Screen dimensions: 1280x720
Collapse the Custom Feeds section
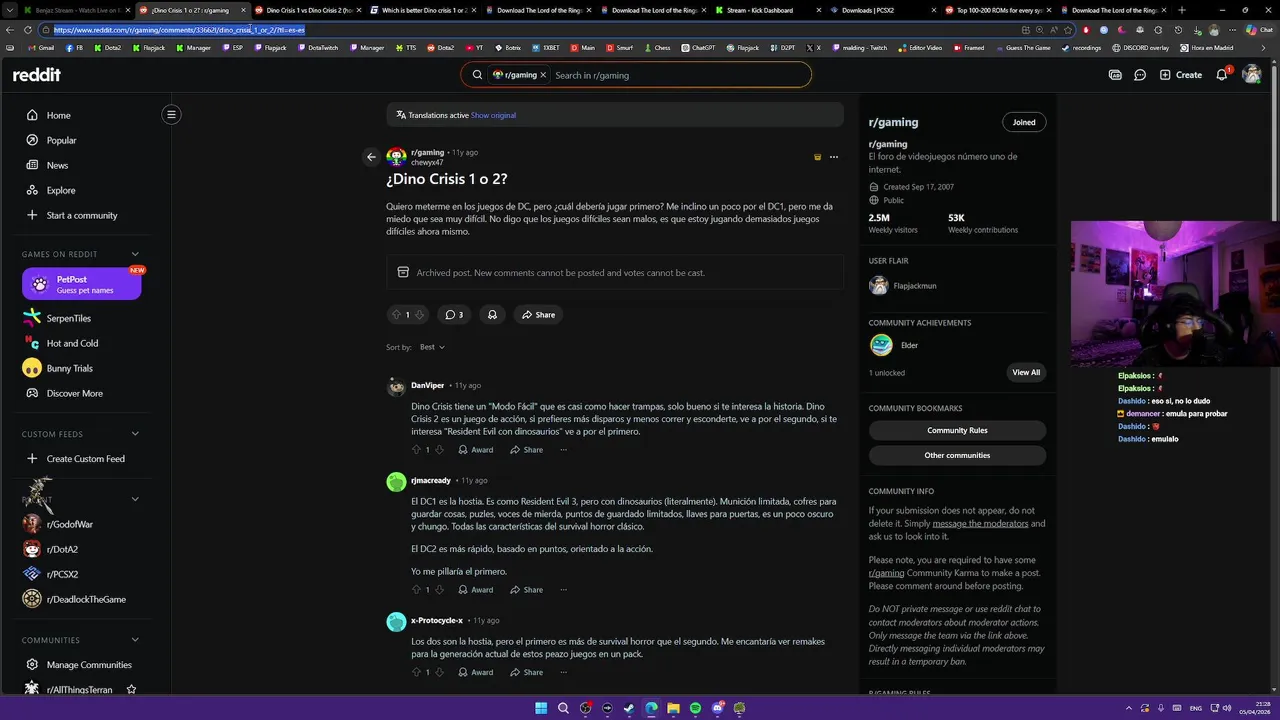coord(135,434)
